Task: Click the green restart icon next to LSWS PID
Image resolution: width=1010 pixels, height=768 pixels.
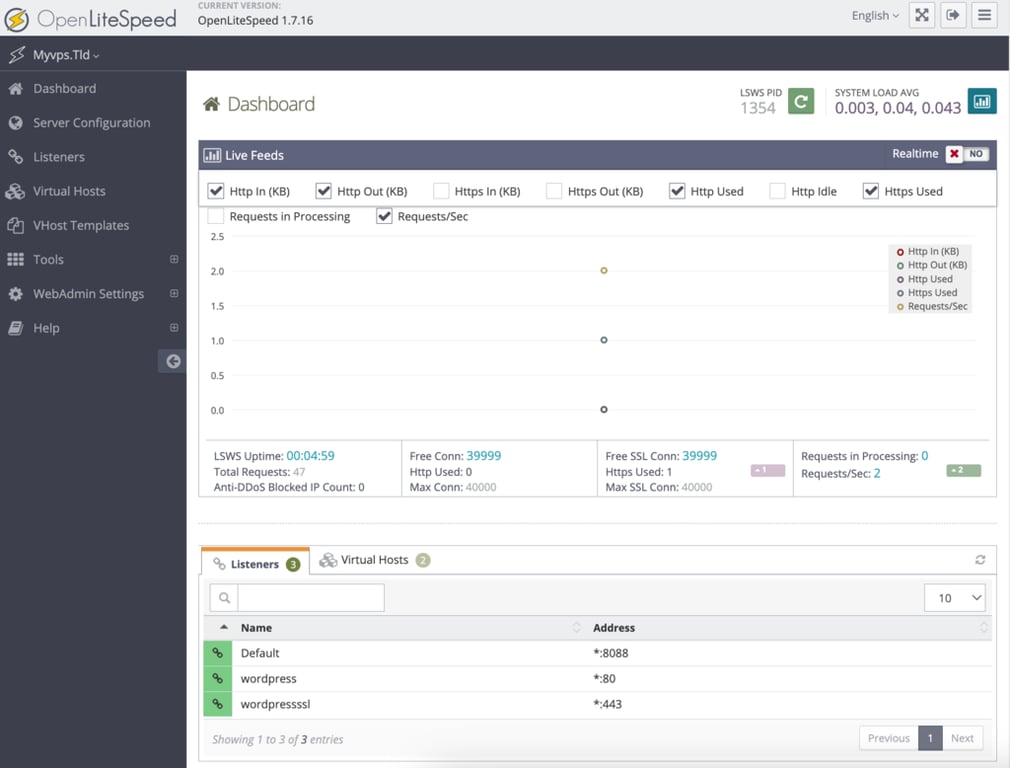Action: 801,100
